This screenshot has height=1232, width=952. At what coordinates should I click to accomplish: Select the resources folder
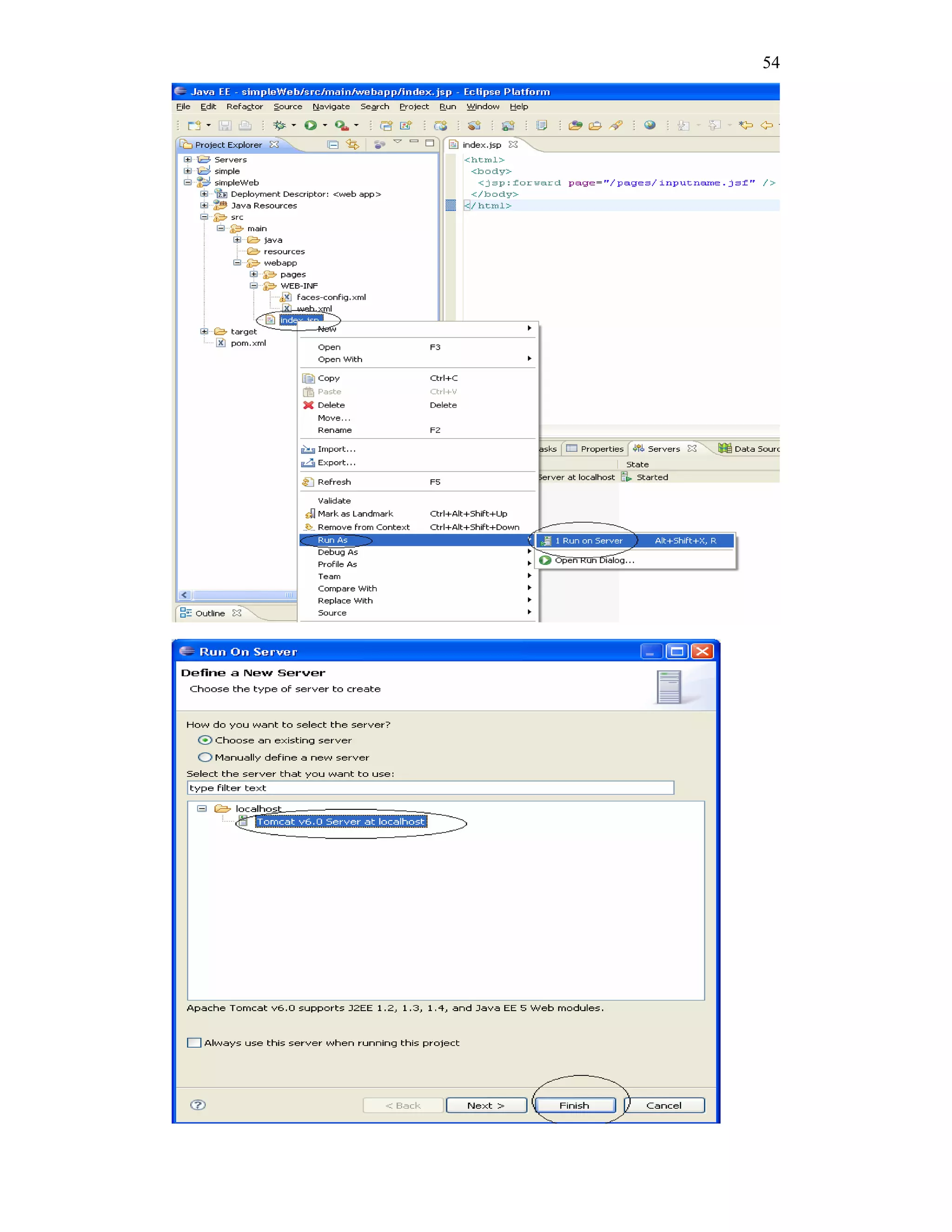[x=284, y=252]
